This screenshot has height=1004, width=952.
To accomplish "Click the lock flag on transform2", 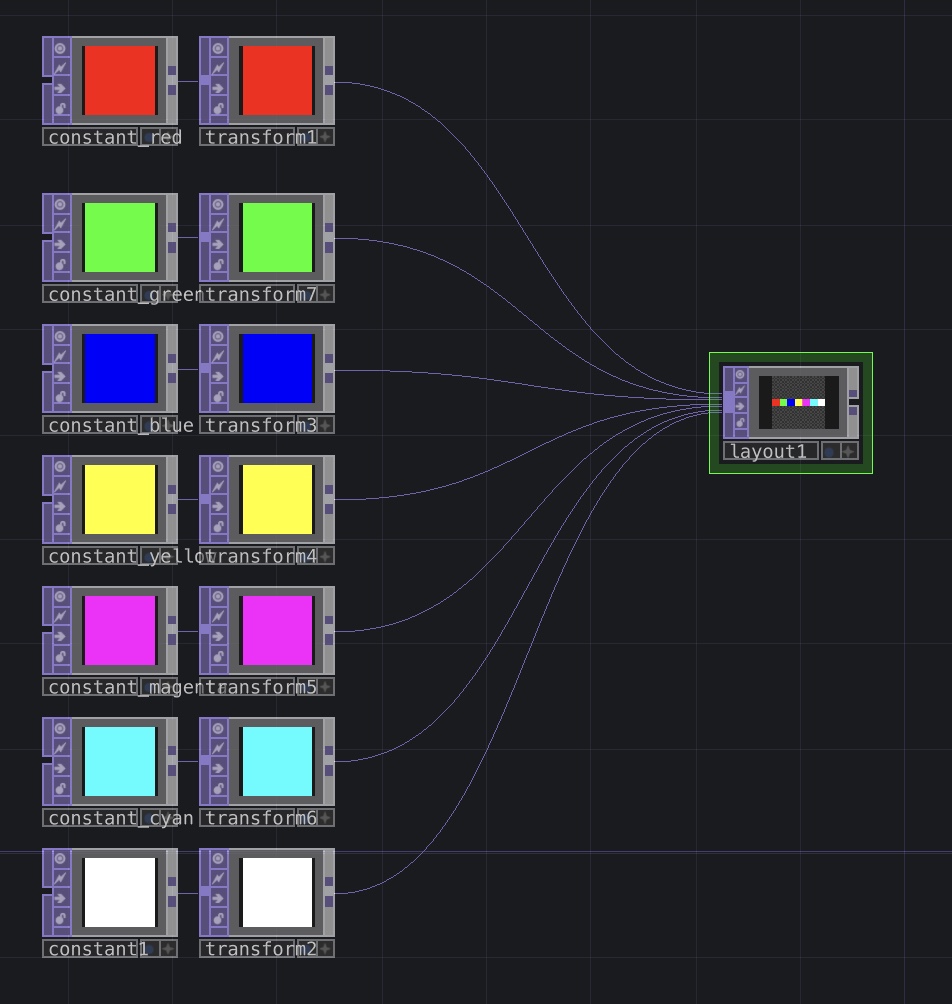I will tap(218, 918).
